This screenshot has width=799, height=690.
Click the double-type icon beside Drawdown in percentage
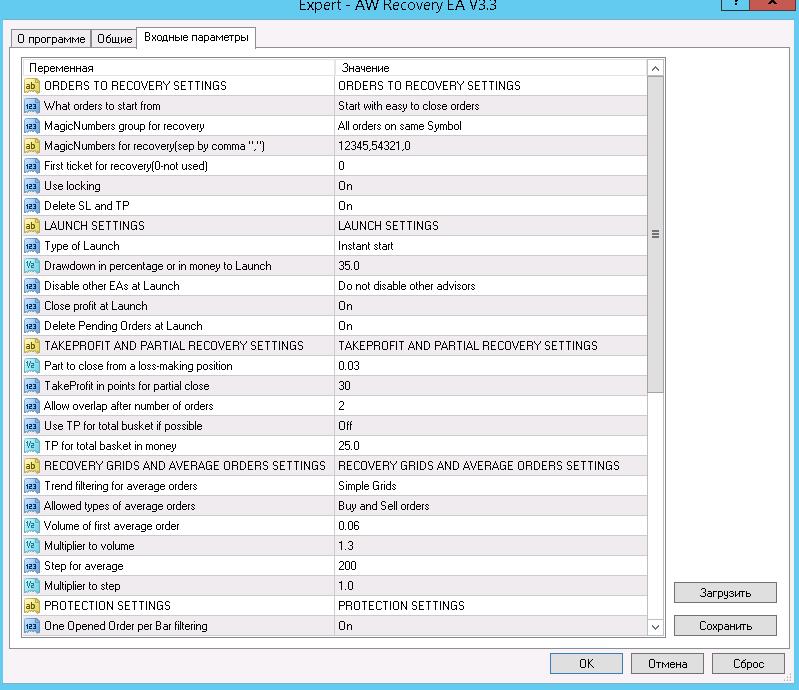click(x=32, y=266)
